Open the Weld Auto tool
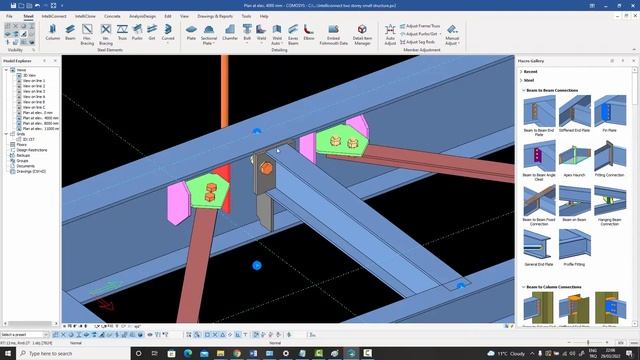 point(277,34)
